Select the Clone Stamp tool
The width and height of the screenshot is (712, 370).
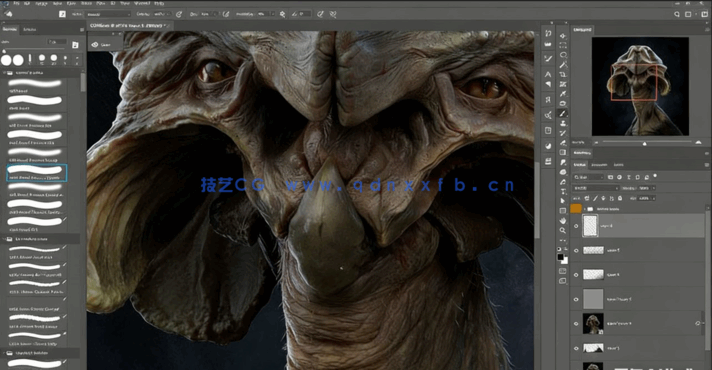click(x=563, y=123)
